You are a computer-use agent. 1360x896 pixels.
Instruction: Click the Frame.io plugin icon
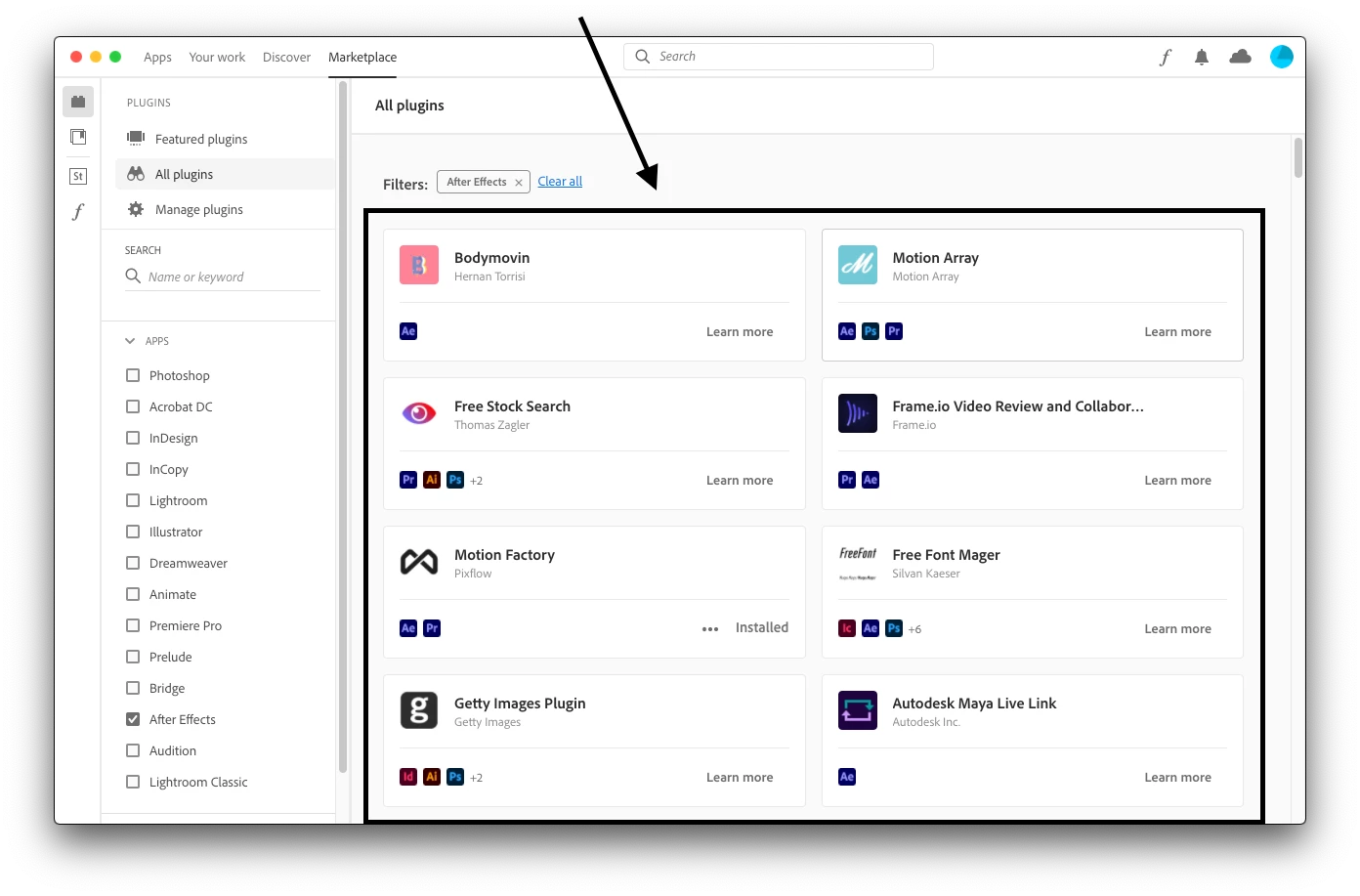tap(858, 413)
